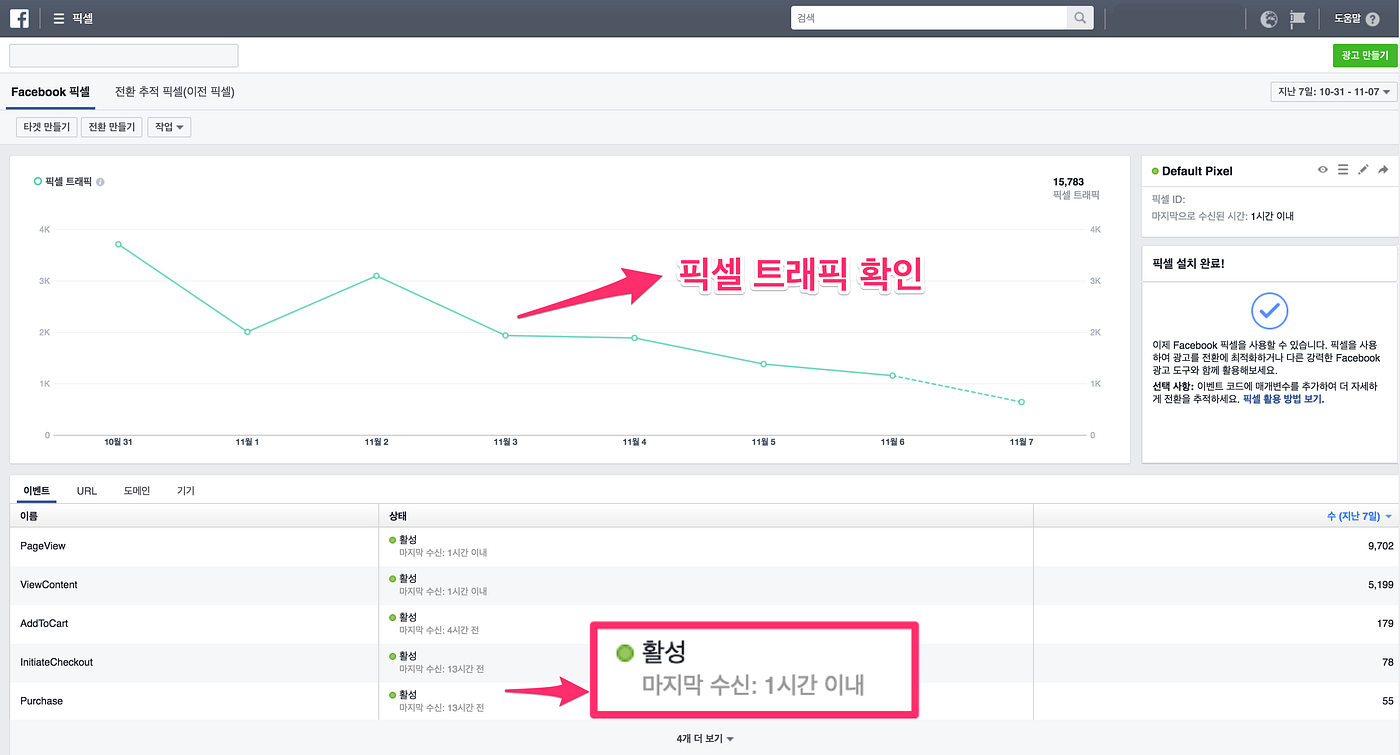1400x755 pixels.
Task: Type in the 검색 search field
Action: (929, 18)
